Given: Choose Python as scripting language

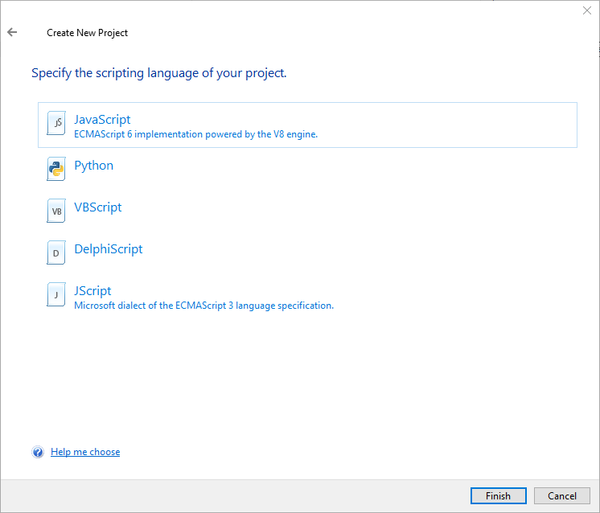Looking at the screenshot, I should (x=94, y=166).
